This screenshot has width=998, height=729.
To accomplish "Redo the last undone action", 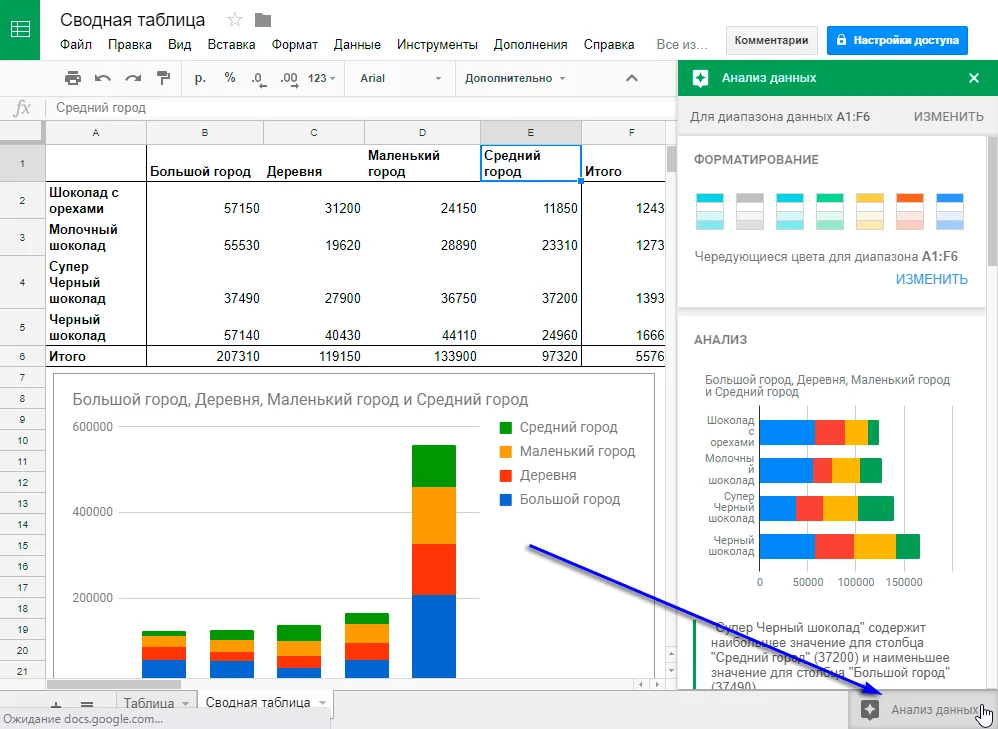I will point(132,78).
